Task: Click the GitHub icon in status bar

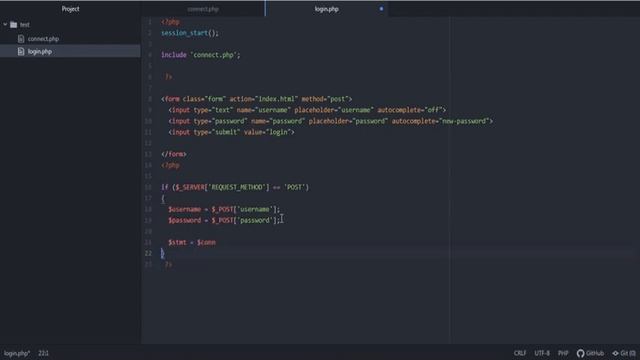Action: tap(580, 353)
